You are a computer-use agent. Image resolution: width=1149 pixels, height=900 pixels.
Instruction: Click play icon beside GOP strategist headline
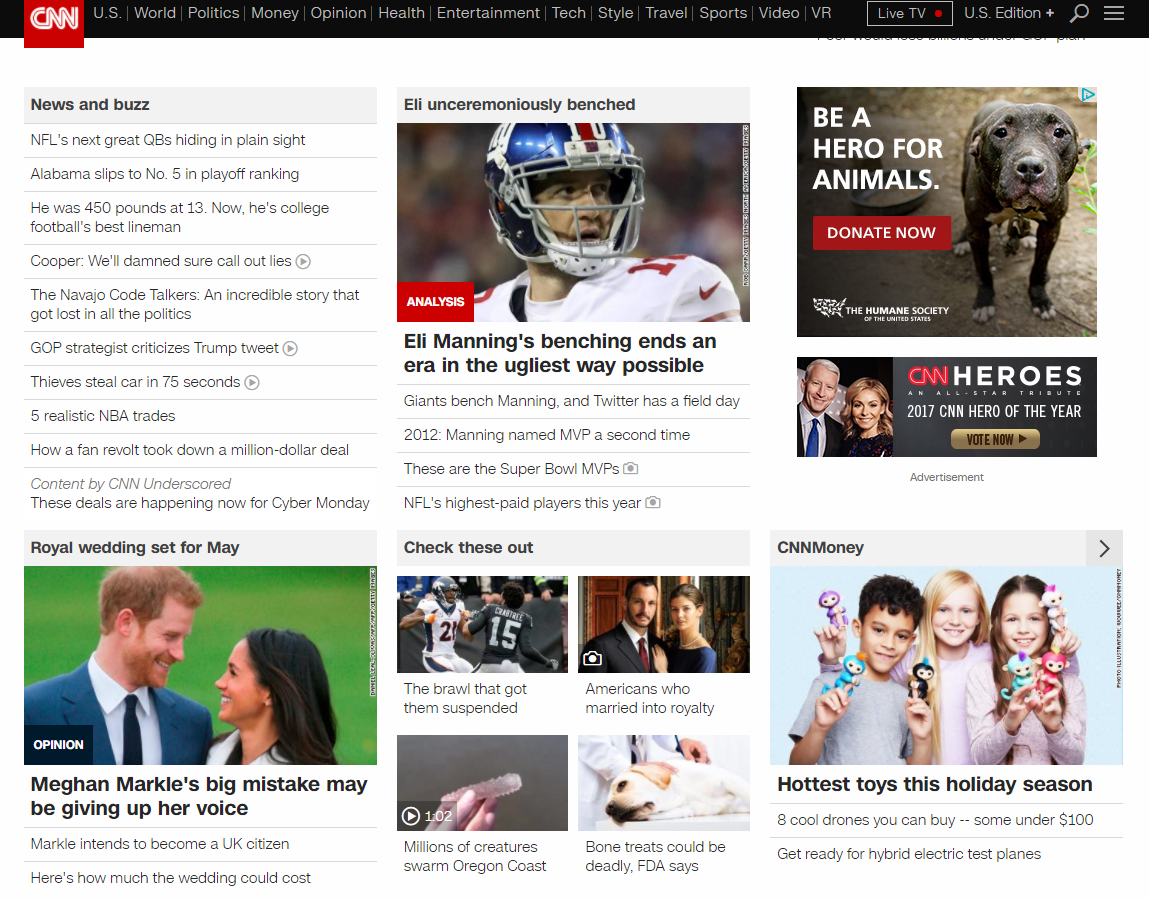[x=290, y=349]
